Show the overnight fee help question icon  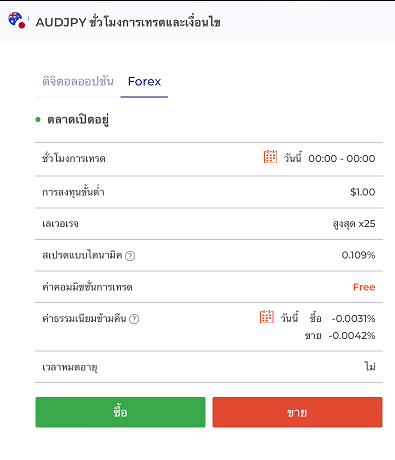pyautogui.click(x=134, y=319)
